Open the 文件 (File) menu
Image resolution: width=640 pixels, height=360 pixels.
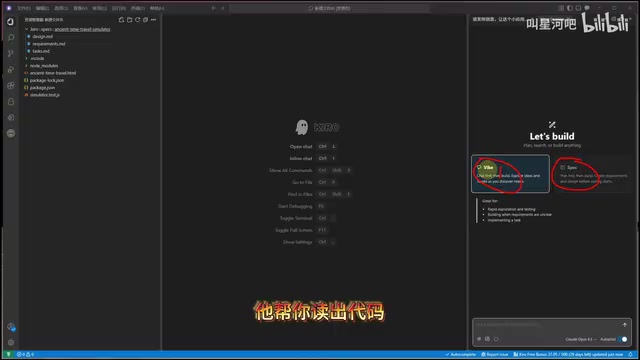(24, 8)
